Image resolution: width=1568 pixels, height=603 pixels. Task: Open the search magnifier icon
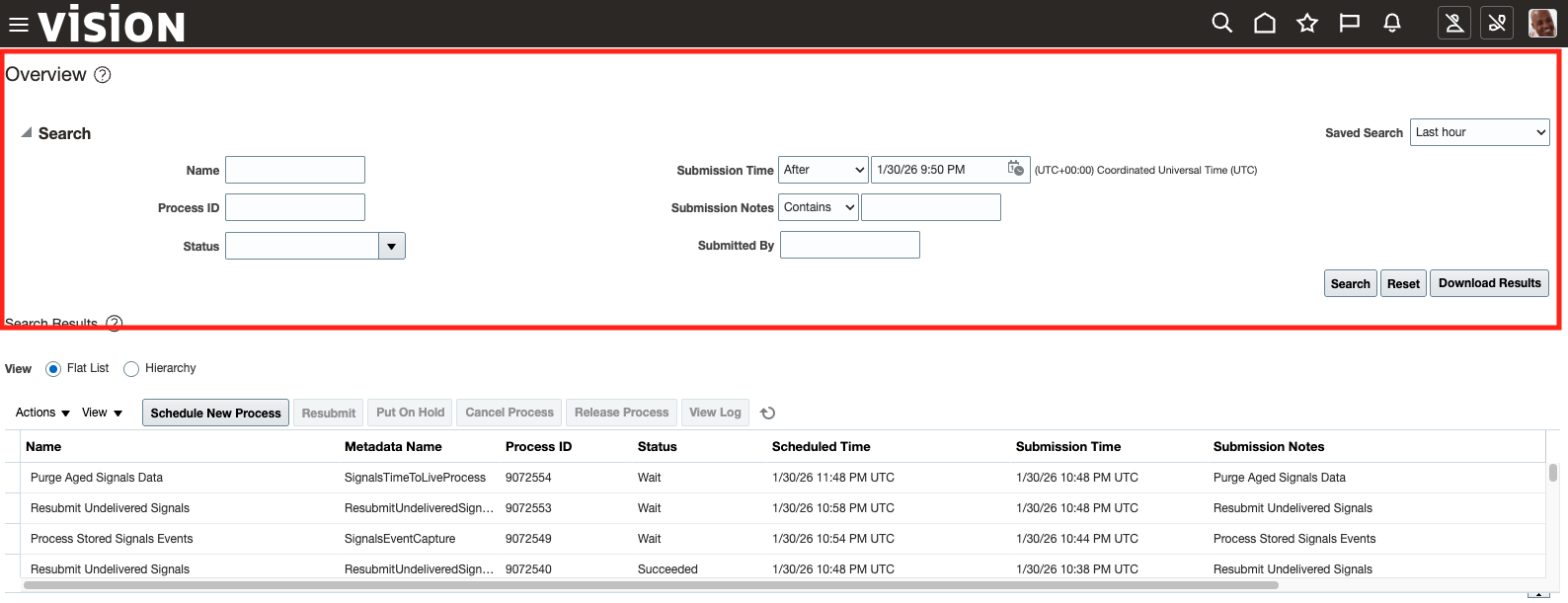[x=1221, y=23]
